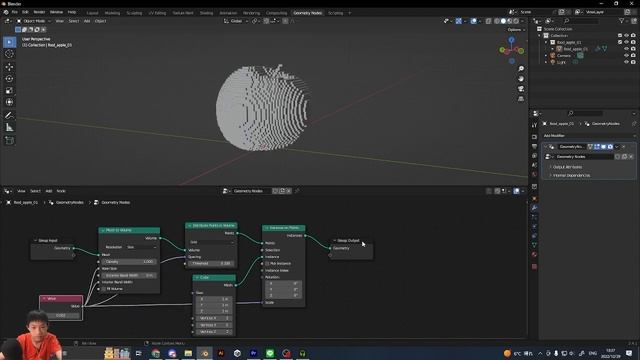This screenshot has height=360, width=640.
Task: Open the Output properties tab icon
Action: click(x=534, y=146)
